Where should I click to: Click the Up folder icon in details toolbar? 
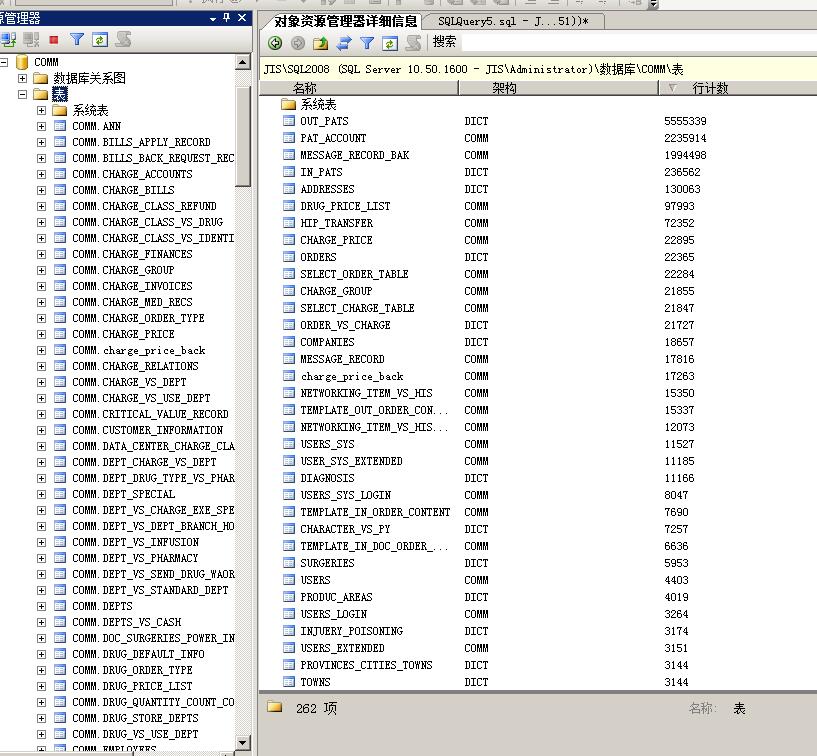coord(320,43)
